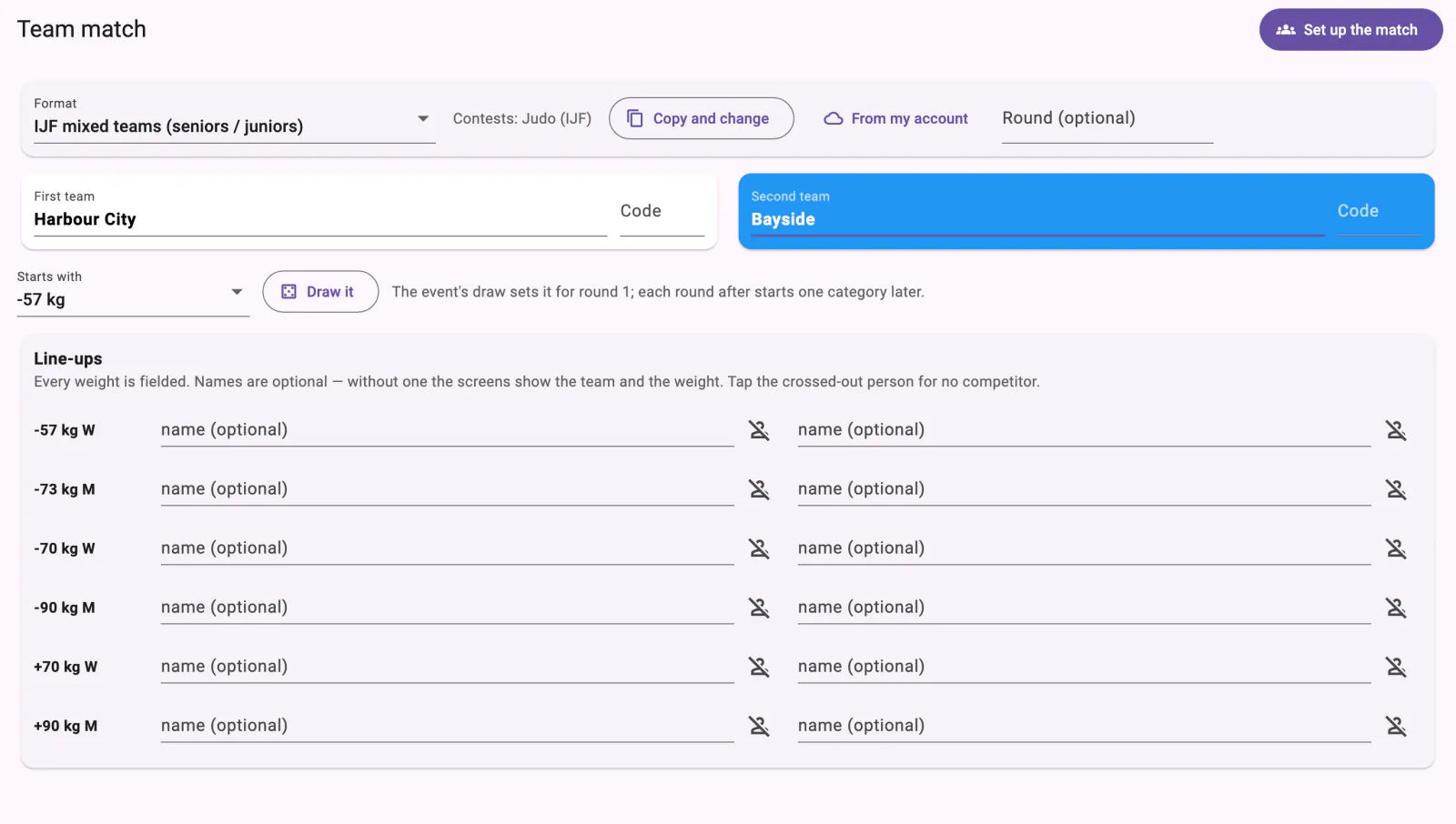Mark no competitor for Harbour City -73 kg M
Viewport: 1456px width, 824px height.
759,489
